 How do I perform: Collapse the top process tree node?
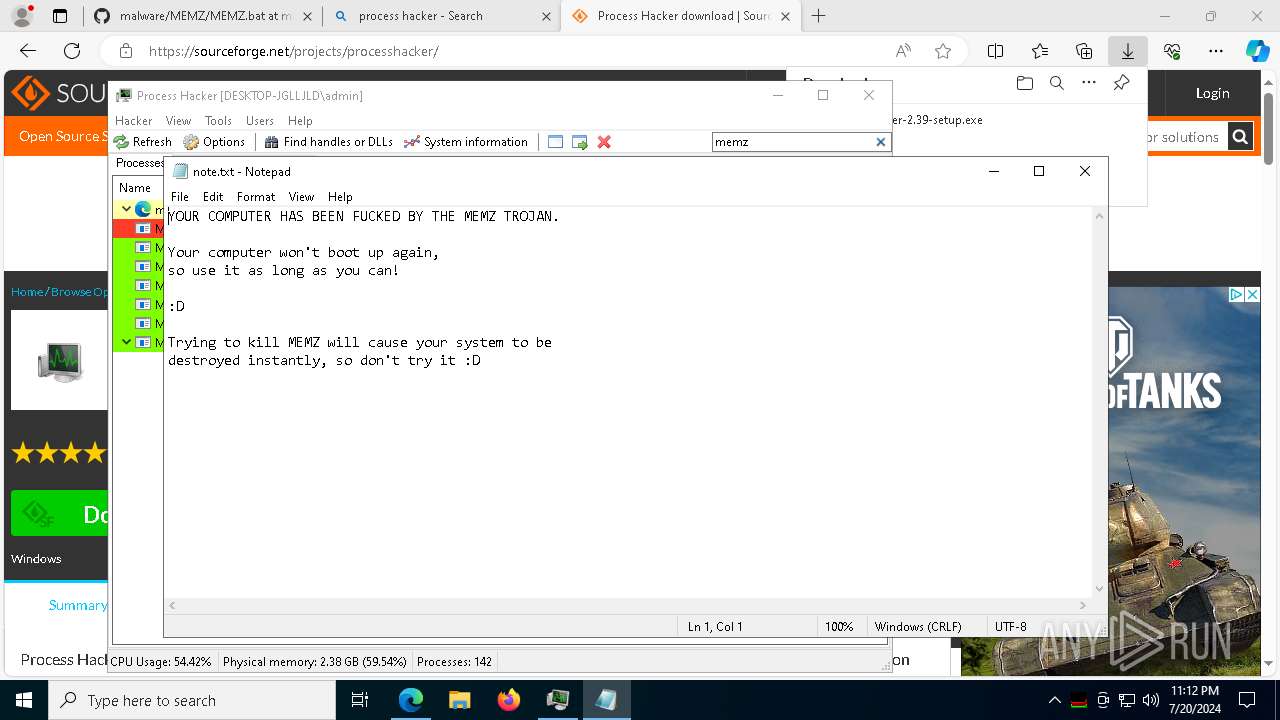126,210
